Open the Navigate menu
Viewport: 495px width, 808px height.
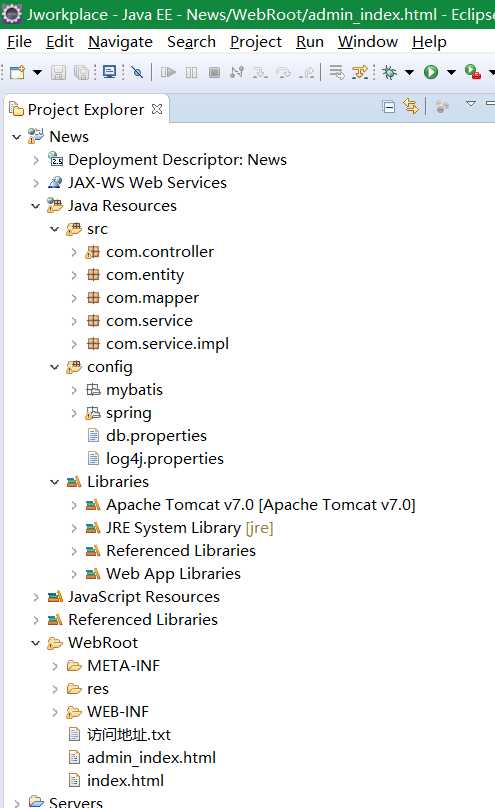[121, 42]
